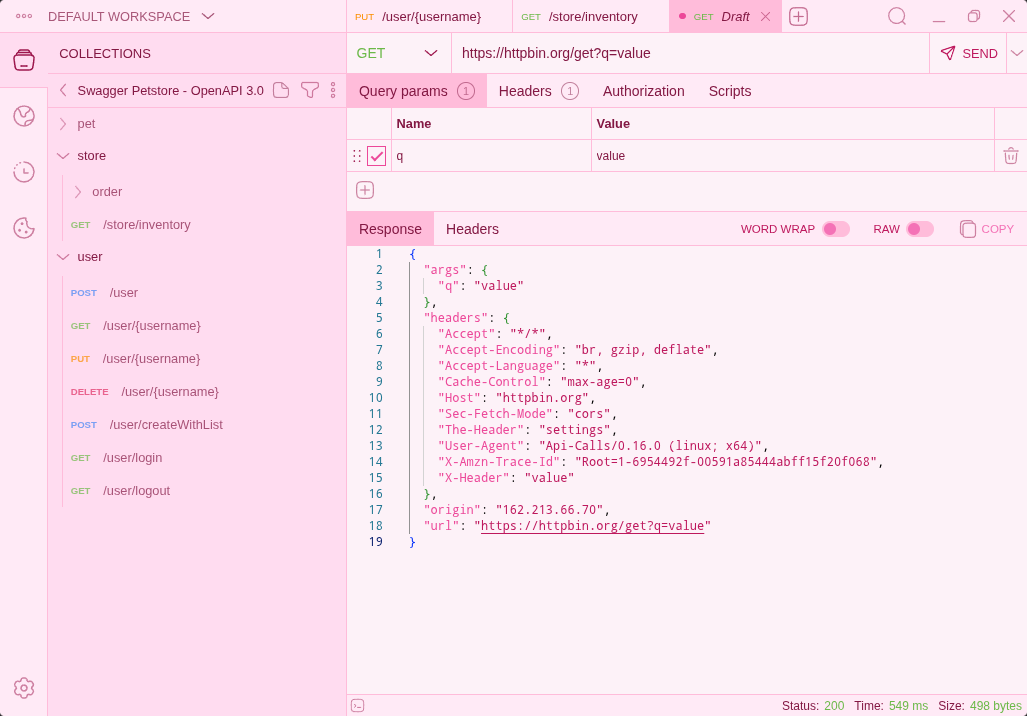Delete the q query parameter
1027x716 pixels.
(1010, 155)
